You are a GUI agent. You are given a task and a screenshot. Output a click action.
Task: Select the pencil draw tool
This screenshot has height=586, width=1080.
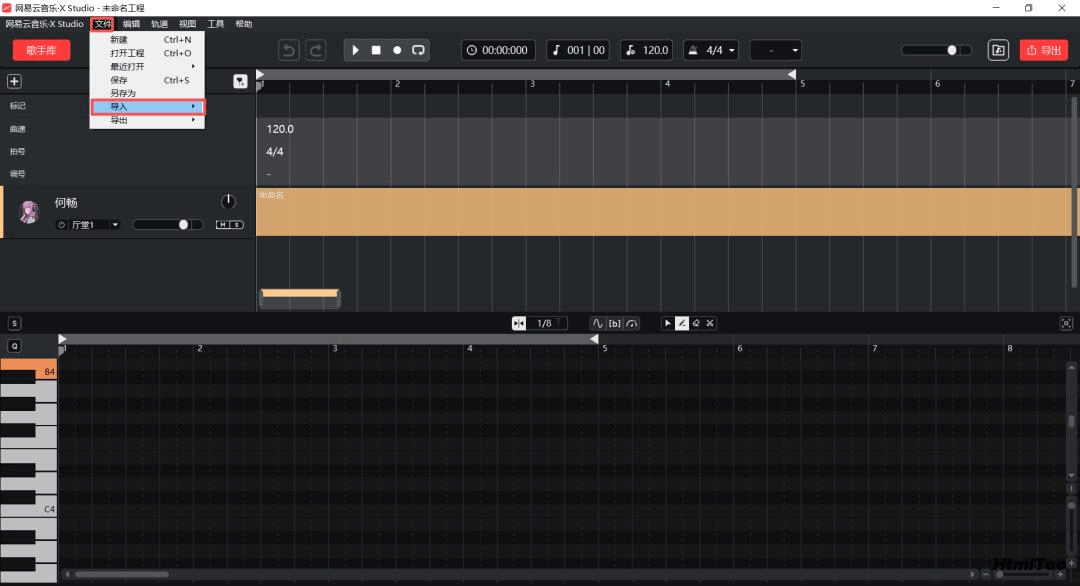[x=681, y=323]
